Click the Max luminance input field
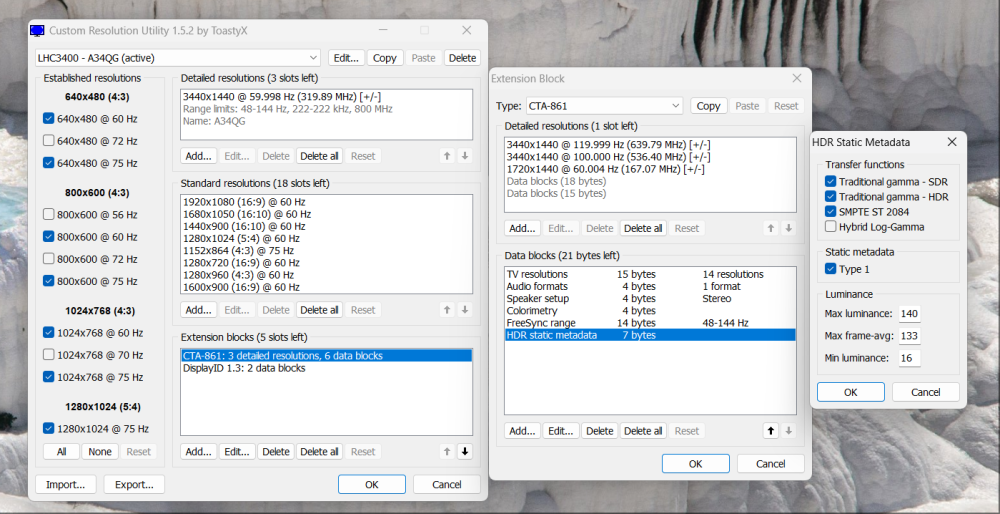The width and height of the screenshot is (1000, 514). [909, 314]
